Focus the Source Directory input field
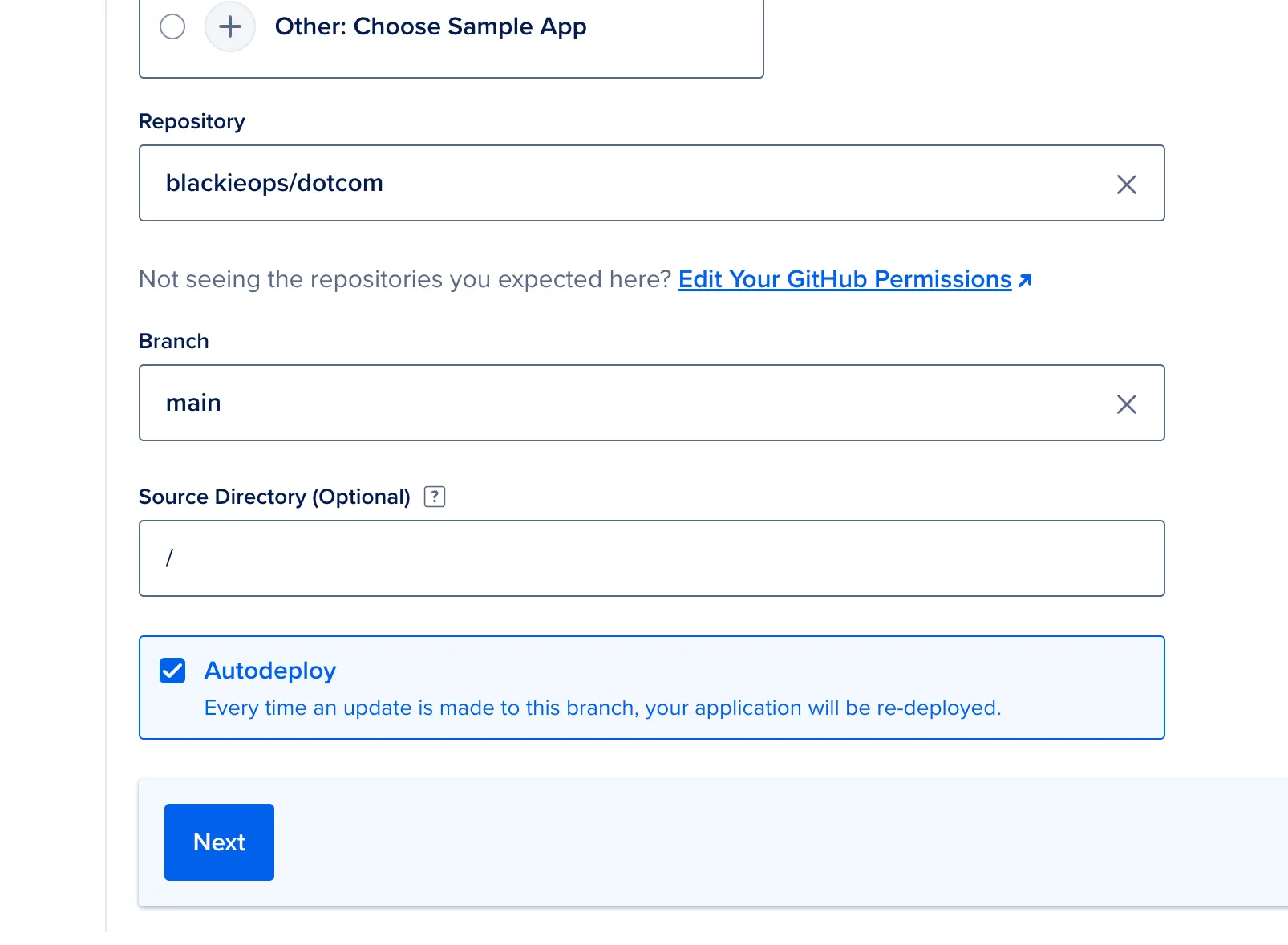The image size is (1288, 945). pyautogui.click(x=651, y=558)
